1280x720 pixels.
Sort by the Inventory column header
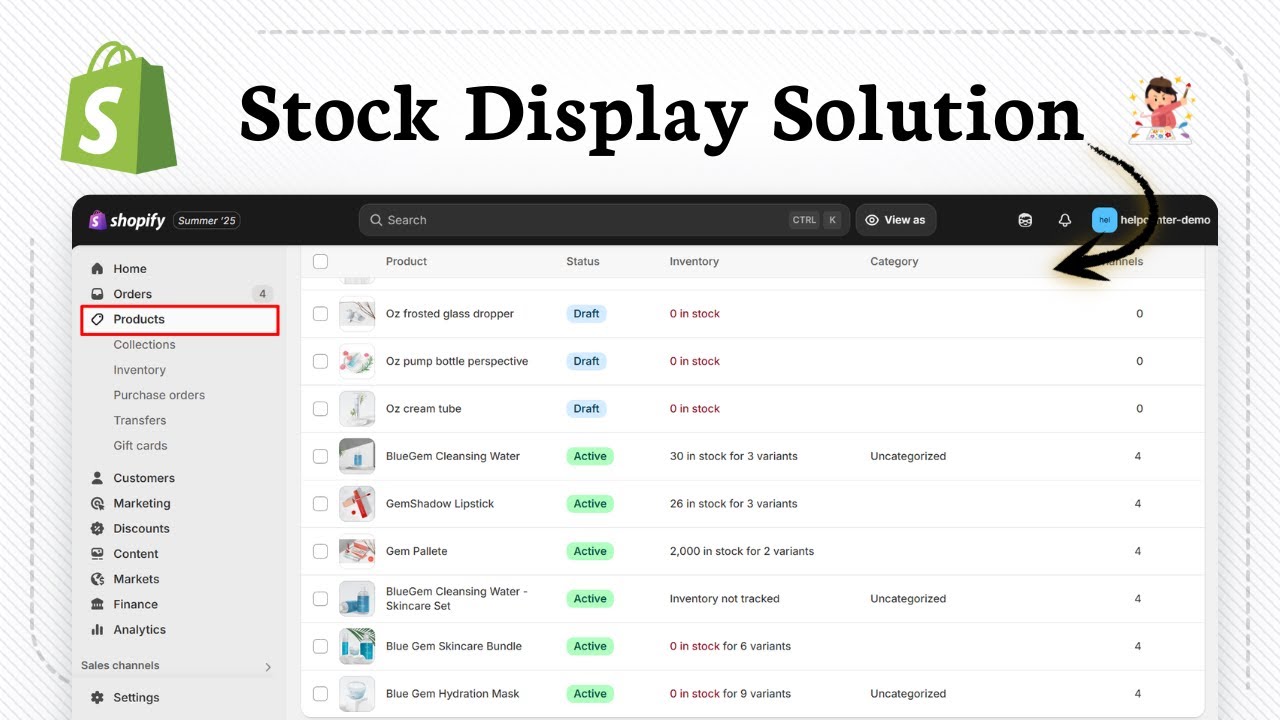click(x=694, y=262)
